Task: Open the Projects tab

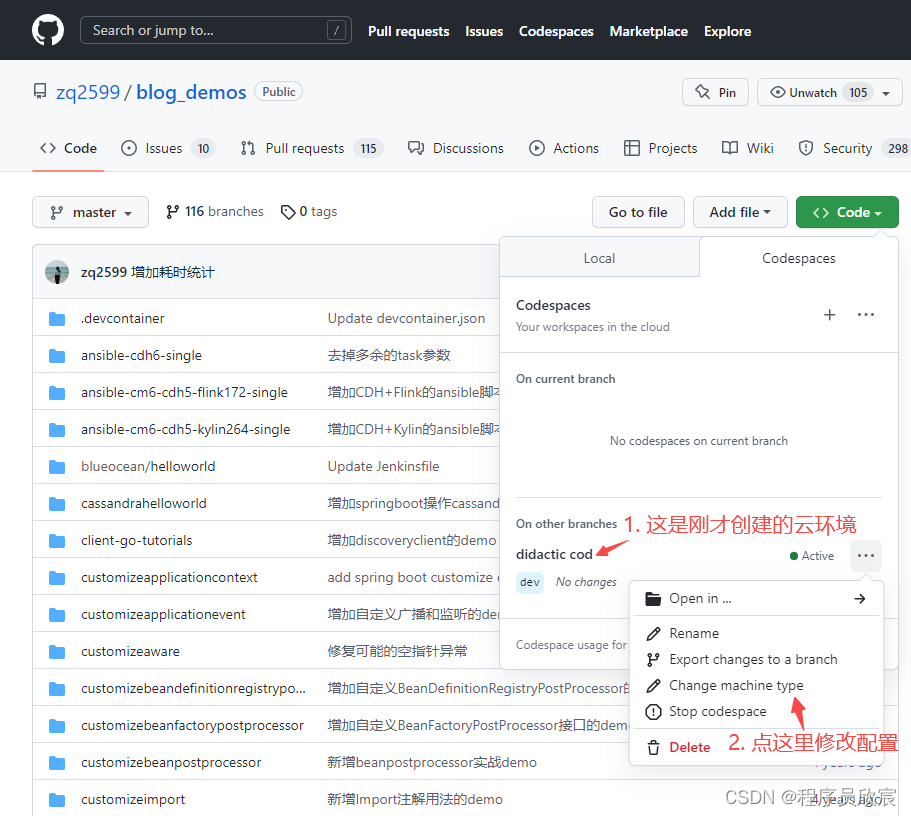Action: (661, 148)
